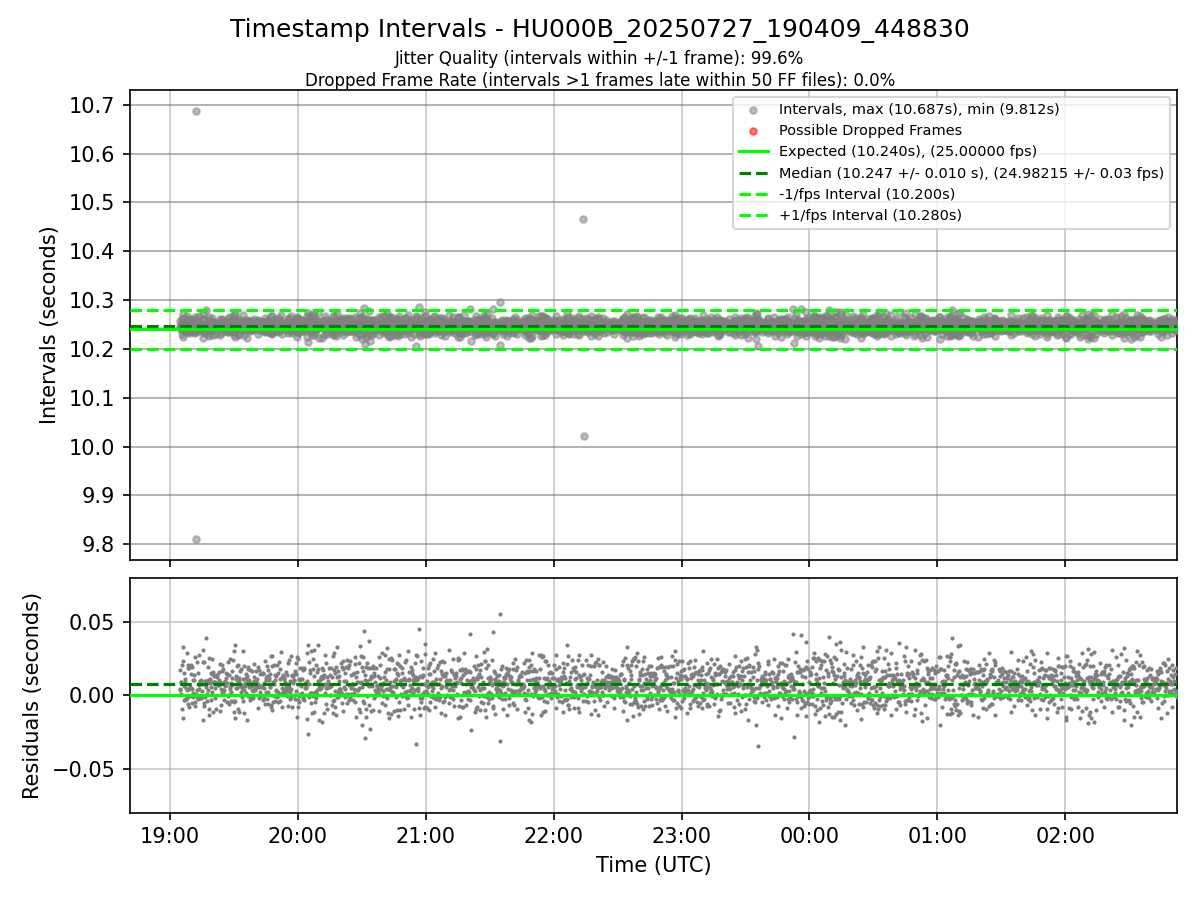Click legend entry '+1/fps Interval (10.280s)'
Viewport: 1200px width, 900px height.
coord(869,215)
